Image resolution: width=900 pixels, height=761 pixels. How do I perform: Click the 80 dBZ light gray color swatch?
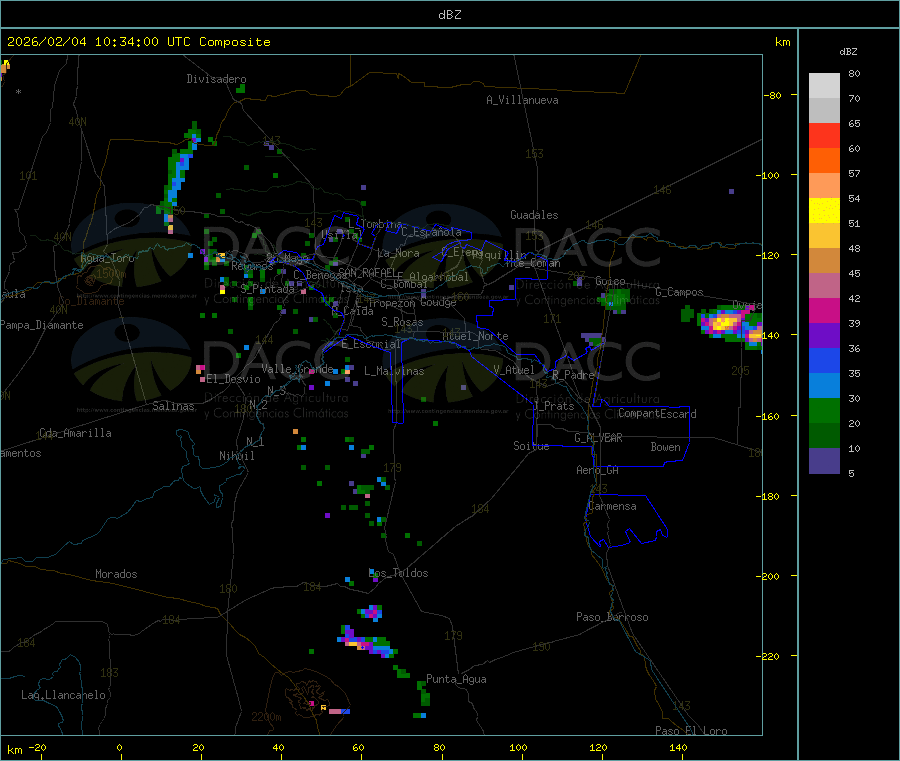tap(824, 86)
